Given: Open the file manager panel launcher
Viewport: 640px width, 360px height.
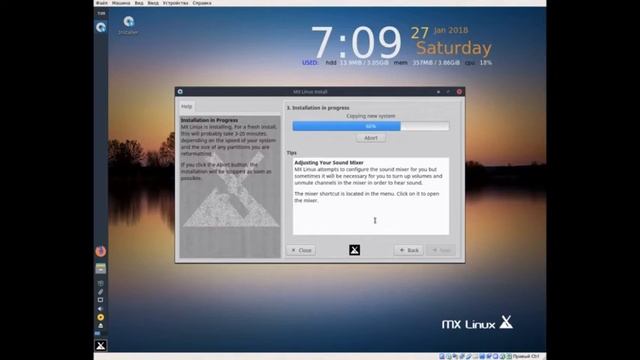Looking at the screenshot, I should coord(101,268).
